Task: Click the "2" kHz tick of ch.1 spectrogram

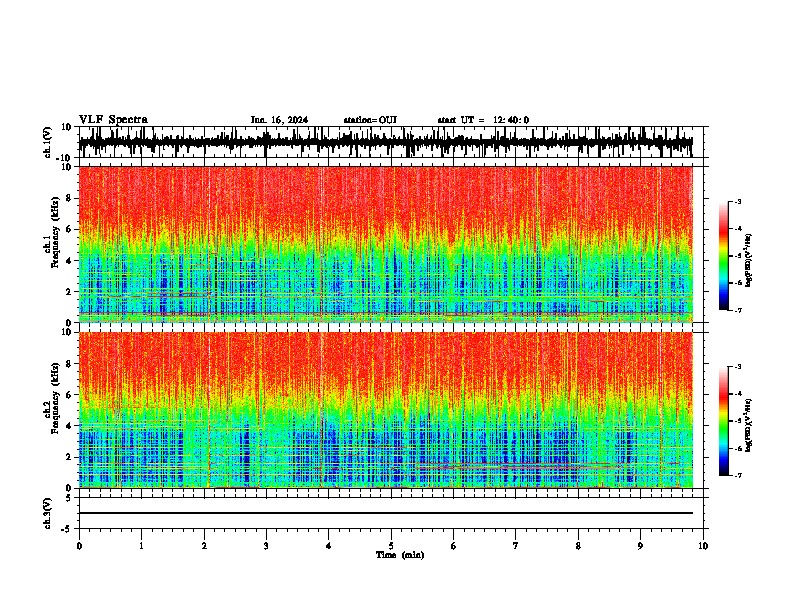Action: 69,291
